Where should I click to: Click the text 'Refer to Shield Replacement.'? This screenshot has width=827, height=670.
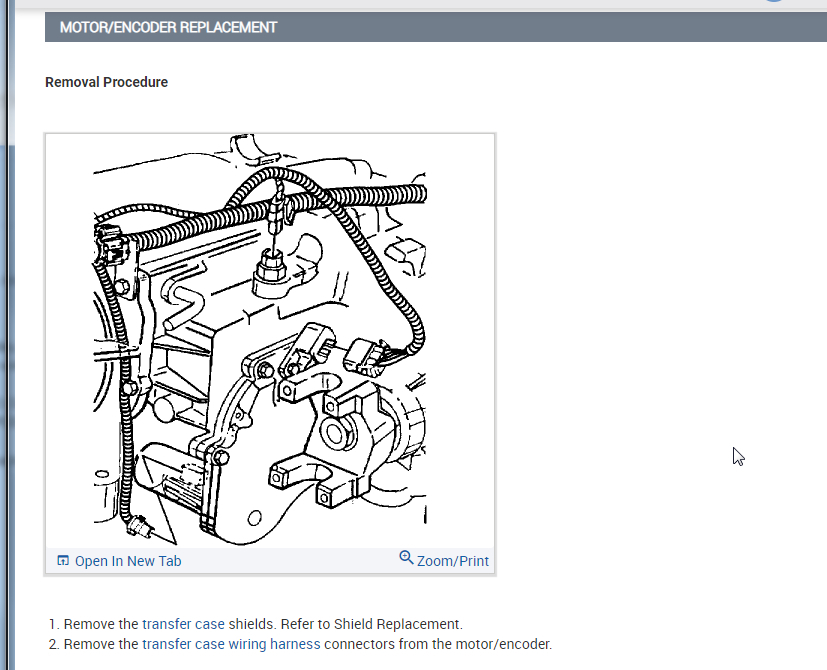click(x=371, y=624)
